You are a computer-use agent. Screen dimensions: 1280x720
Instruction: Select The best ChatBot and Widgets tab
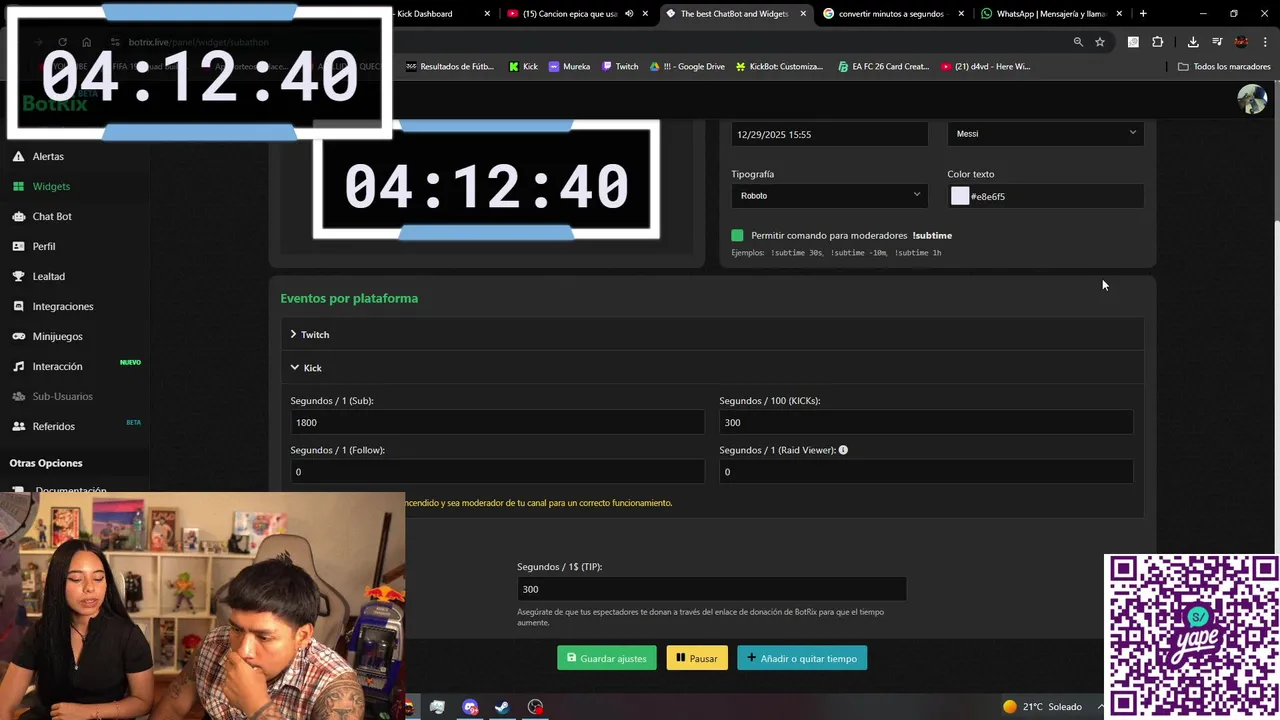click(x=735, y=14)
